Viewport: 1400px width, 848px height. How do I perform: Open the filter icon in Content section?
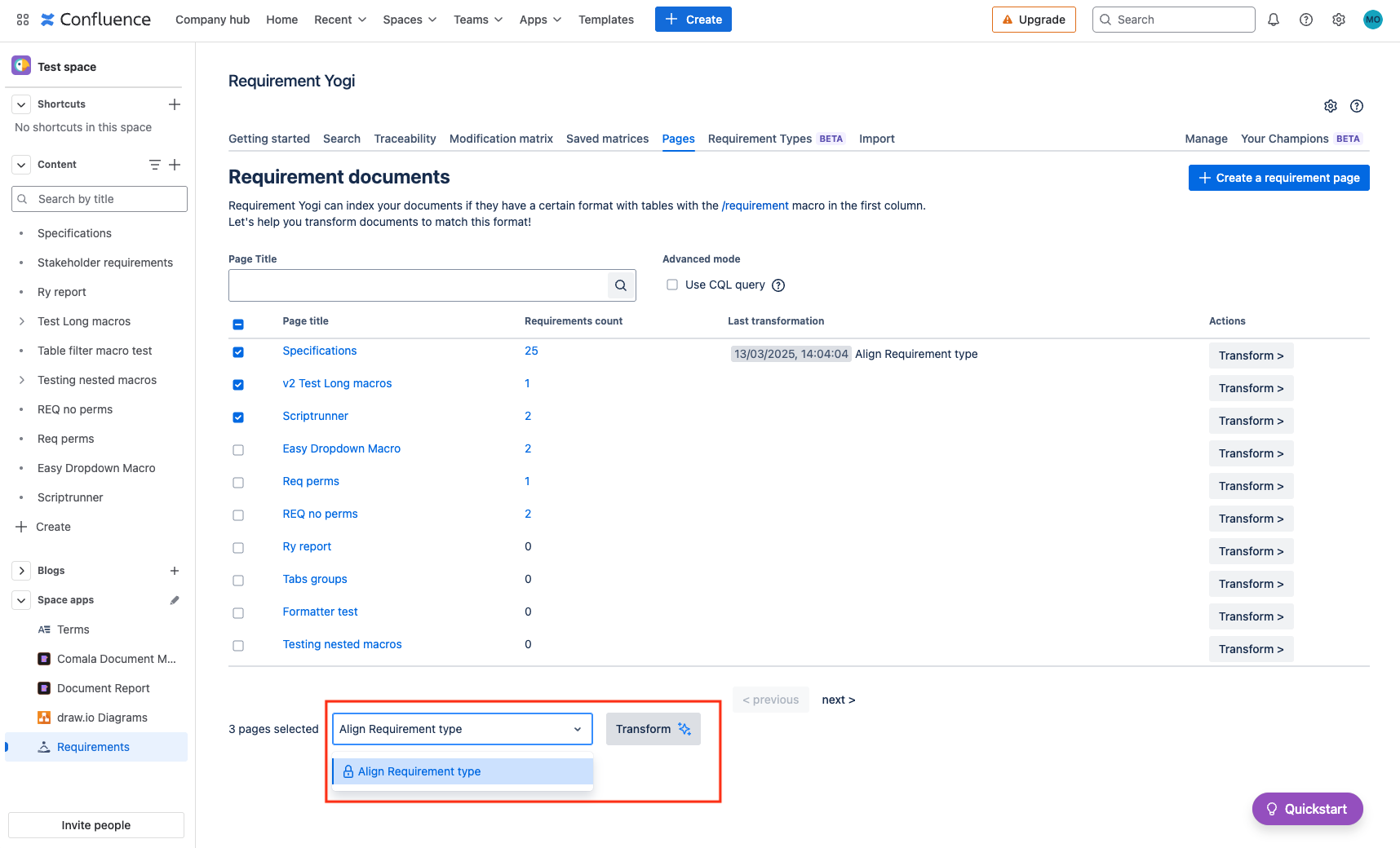pyautogui.click(x=155, y=165)
